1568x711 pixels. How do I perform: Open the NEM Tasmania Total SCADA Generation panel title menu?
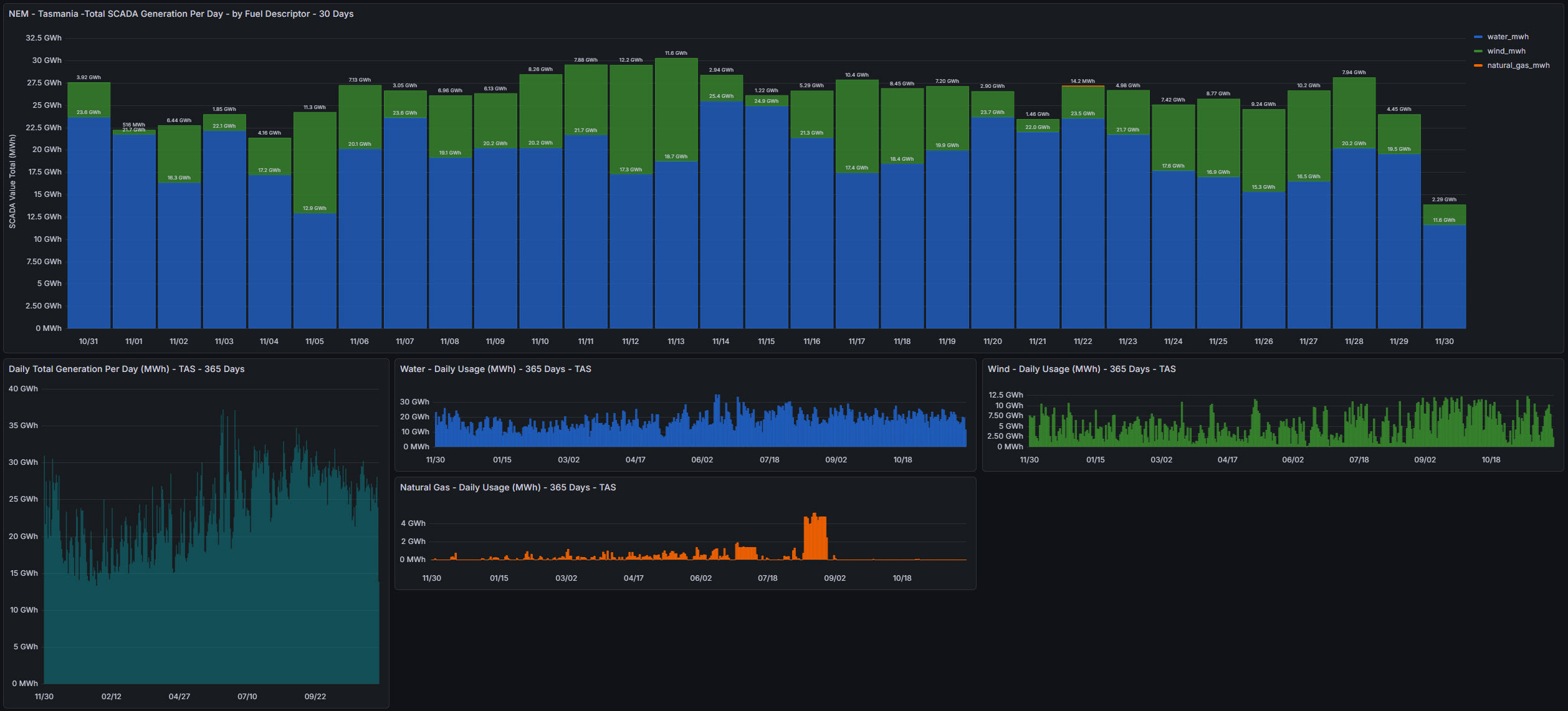click(181, 14)
